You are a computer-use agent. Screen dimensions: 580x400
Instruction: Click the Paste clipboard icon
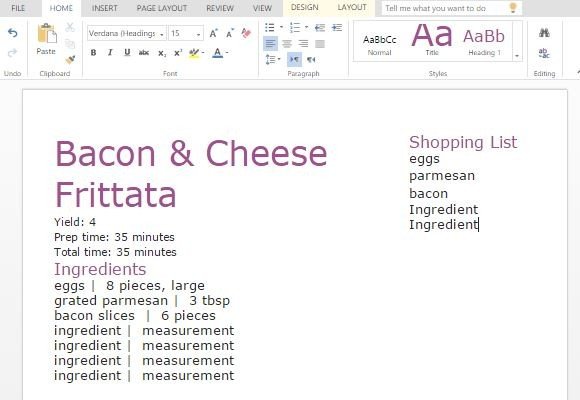pyautogui.click(x=47, y=34)
